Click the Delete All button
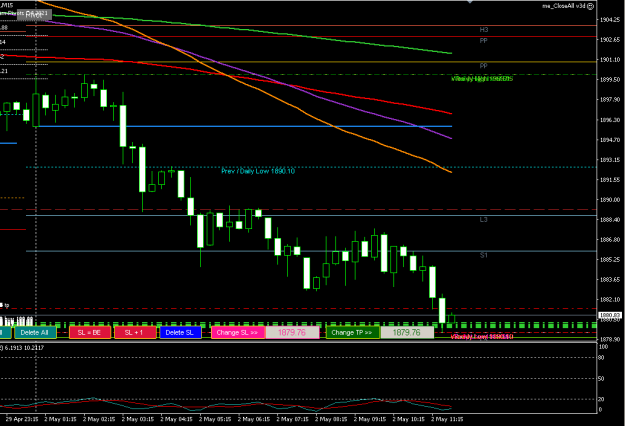Screen dimensions: 625x426 coord(35,332)
